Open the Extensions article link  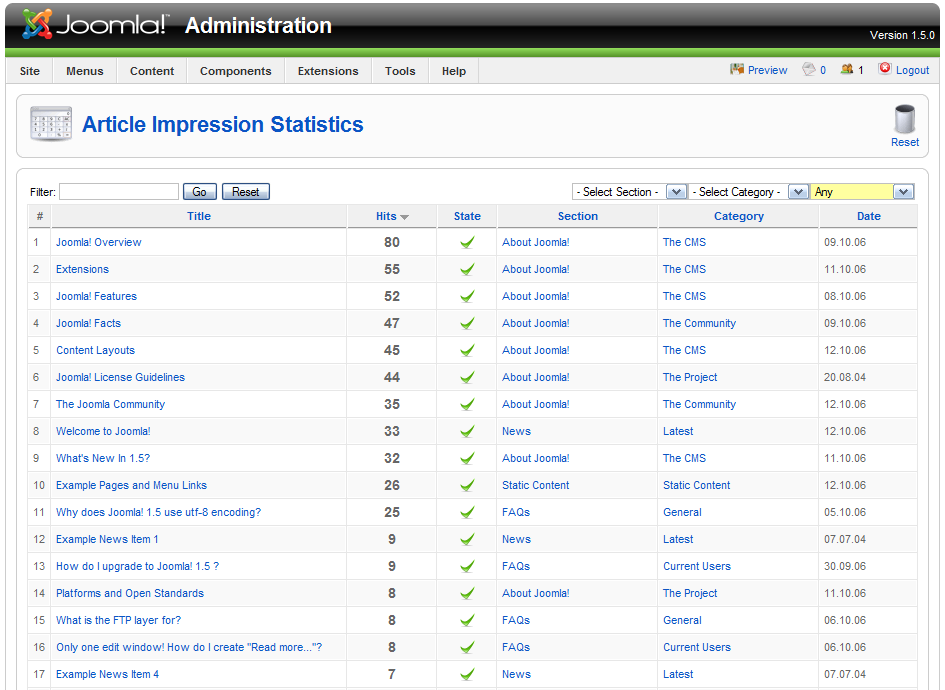point(83,269)
